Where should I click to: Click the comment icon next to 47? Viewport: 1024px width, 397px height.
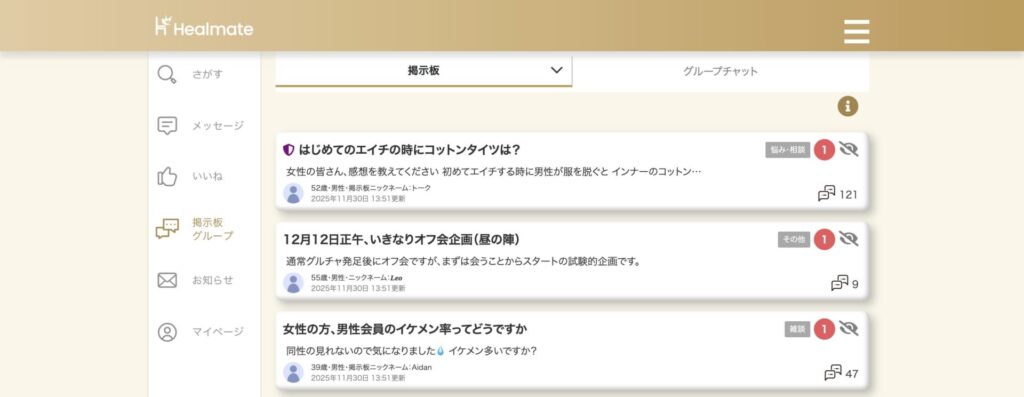pyautogui.click(x=833, y=373)
